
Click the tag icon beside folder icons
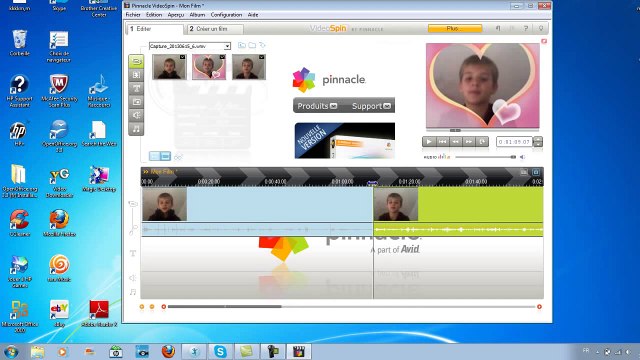pos(262,45)
